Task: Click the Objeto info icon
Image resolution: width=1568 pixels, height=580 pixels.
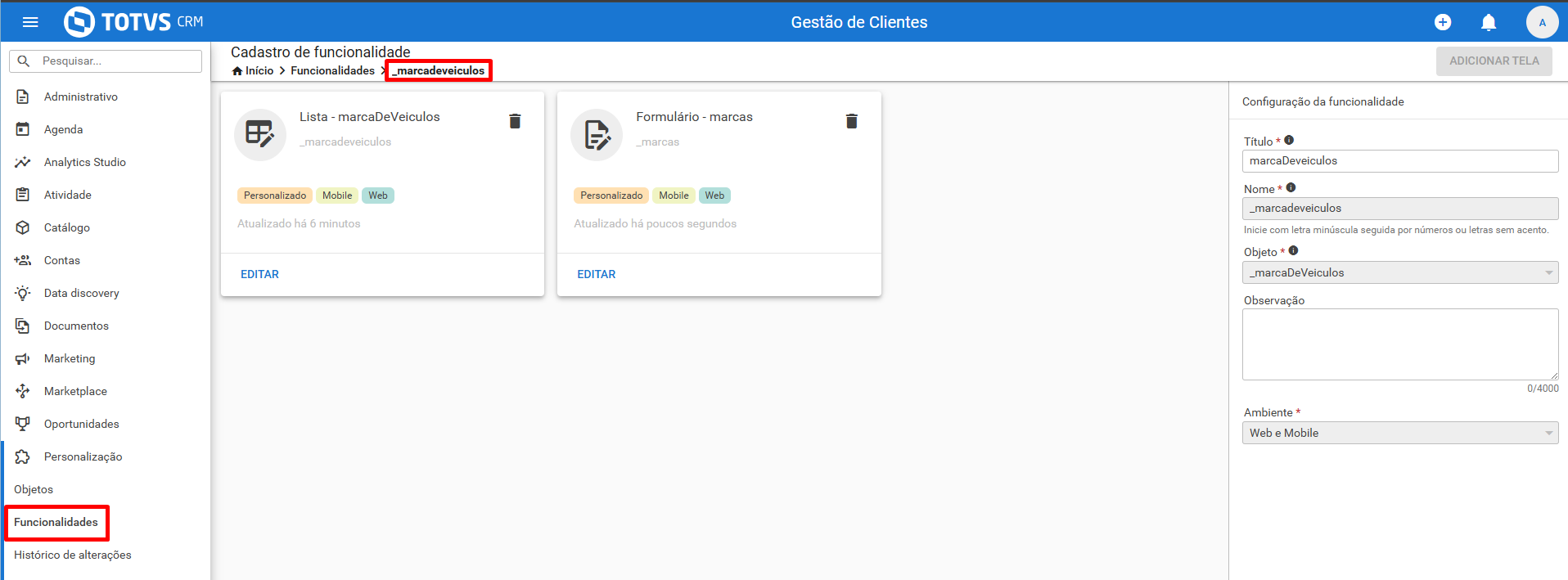Action: 1293,250
